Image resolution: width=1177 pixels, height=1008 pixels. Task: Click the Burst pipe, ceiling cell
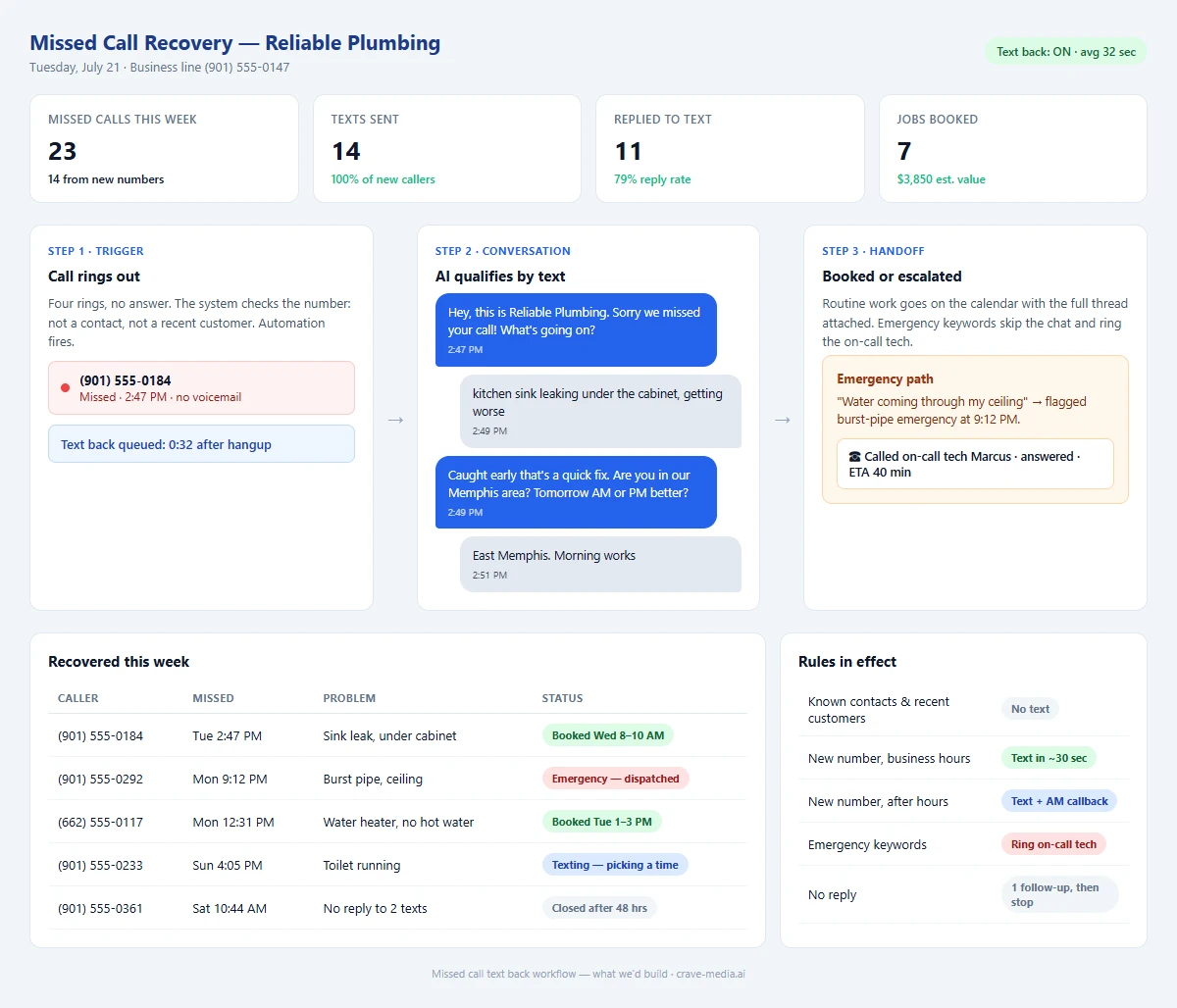coord(373,779)
